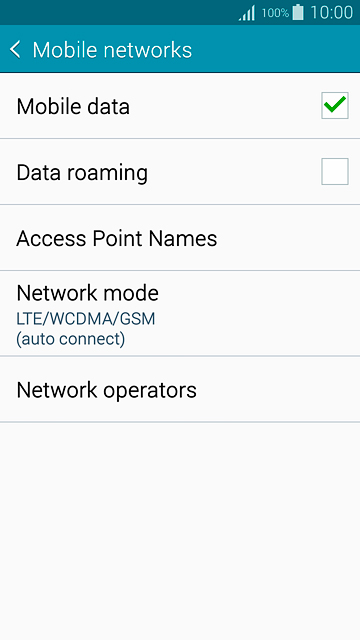The width and height of the screenshot is (360, 640).
Task: Click the green checkmark for Mobile data
Action: (x=335, y=105)
